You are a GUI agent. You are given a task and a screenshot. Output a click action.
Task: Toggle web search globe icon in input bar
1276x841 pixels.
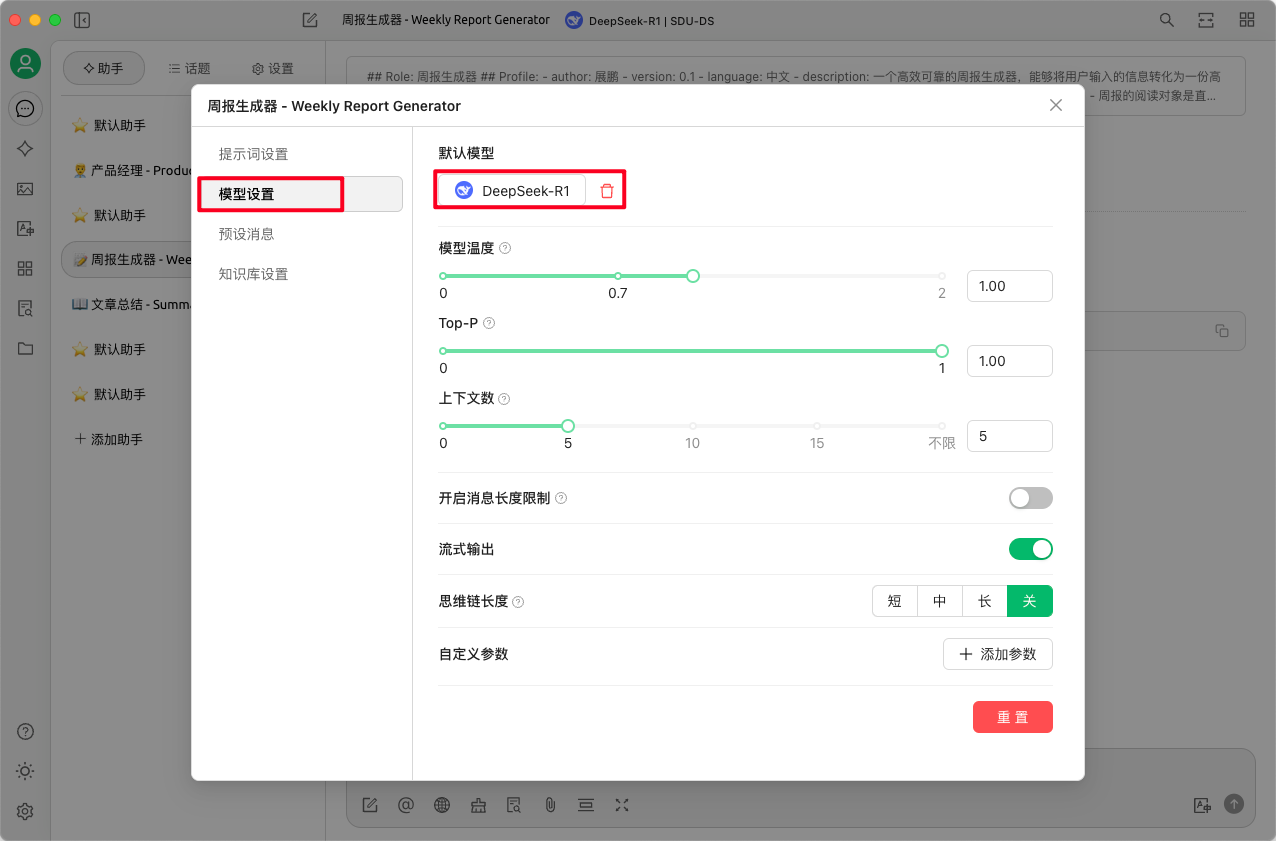click(x=441, y=804)
